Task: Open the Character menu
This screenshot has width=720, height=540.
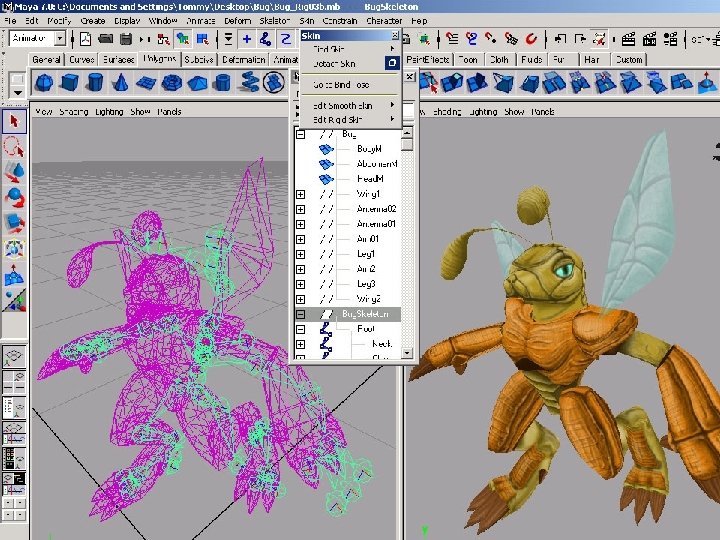Action: pos(384,21)
